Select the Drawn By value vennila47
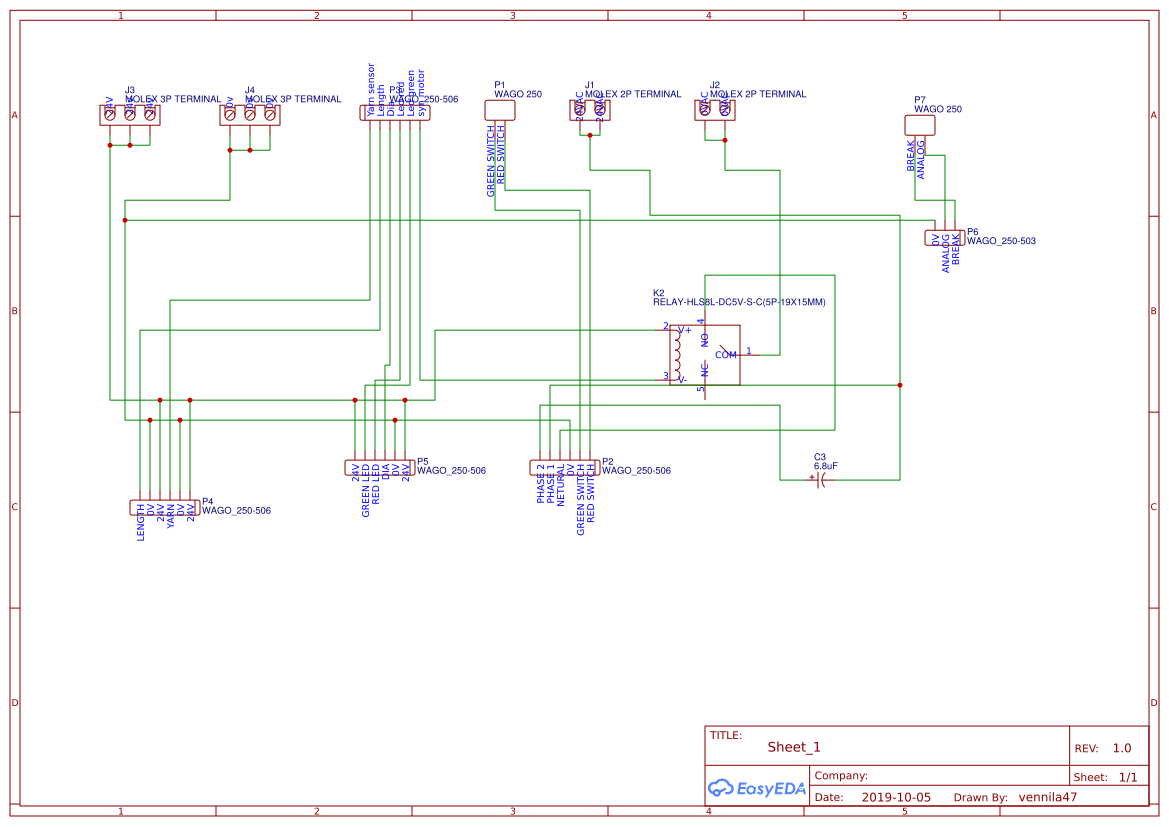The image size is (1169, 827). [x=1046, y=797]
